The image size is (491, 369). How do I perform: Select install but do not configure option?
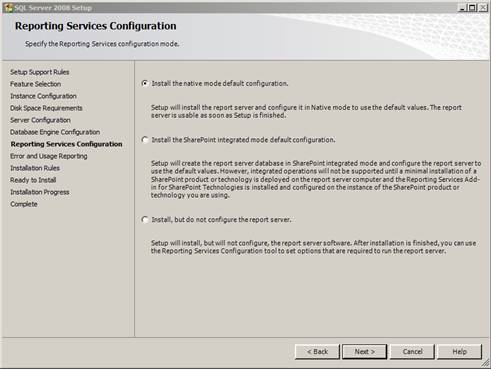[145, 220]
